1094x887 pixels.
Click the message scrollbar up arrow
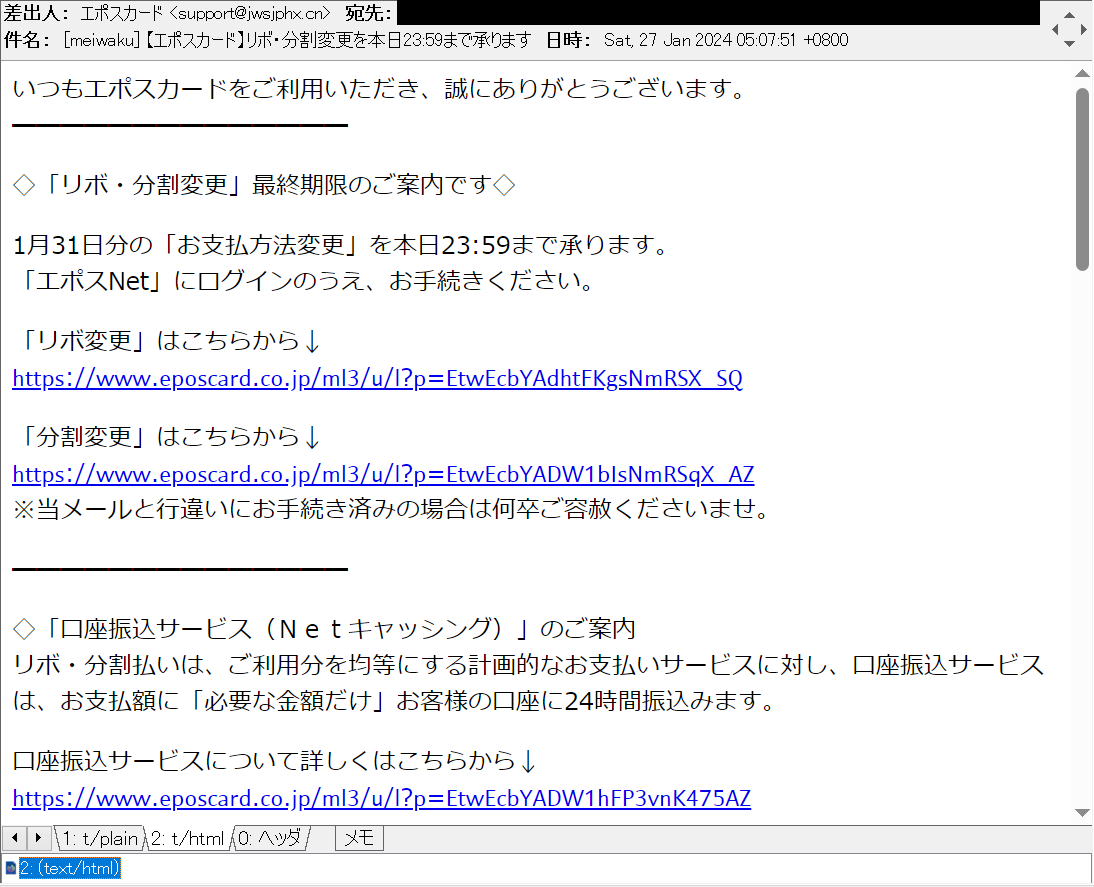1082,73
